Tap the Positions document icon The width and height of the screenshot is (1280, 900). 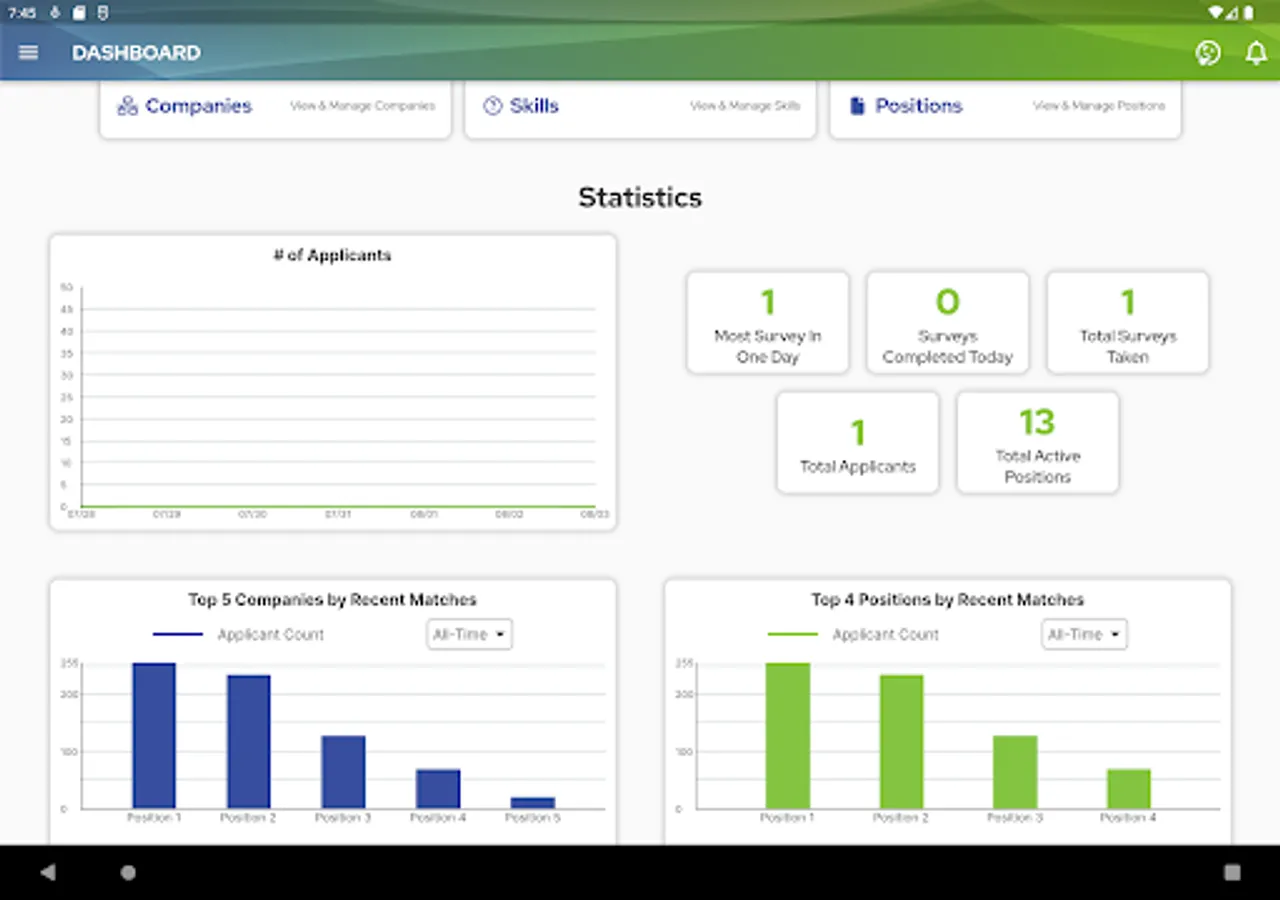[x=857, y=106]
